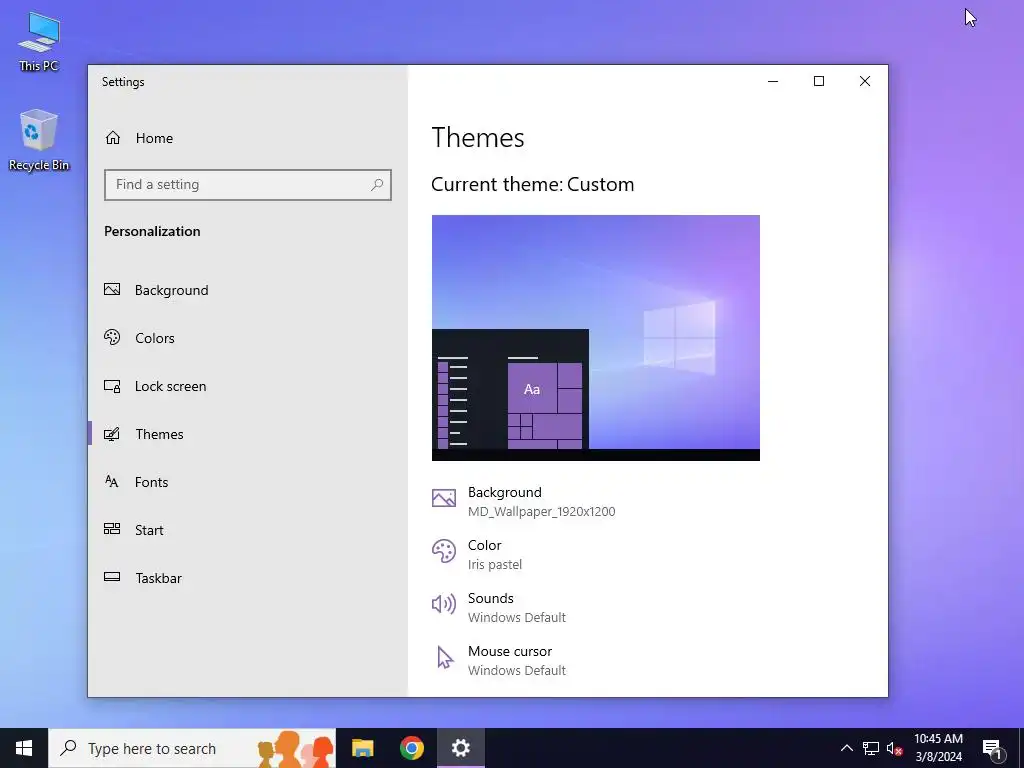Click the magnifier icon in Find a setting
Image resolution: width=1024 pixels, height=768 pixels.
tap(377, 185)
